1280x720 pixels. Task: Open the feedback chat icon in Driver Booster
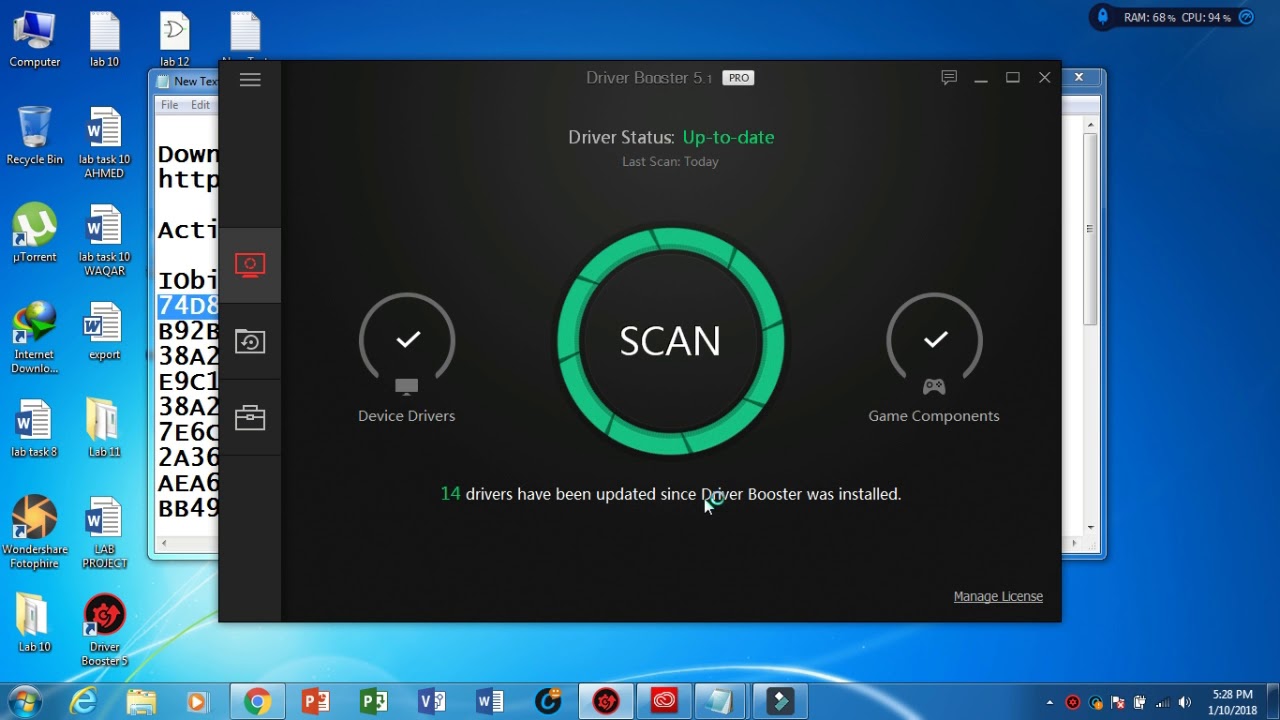(949, 77)
